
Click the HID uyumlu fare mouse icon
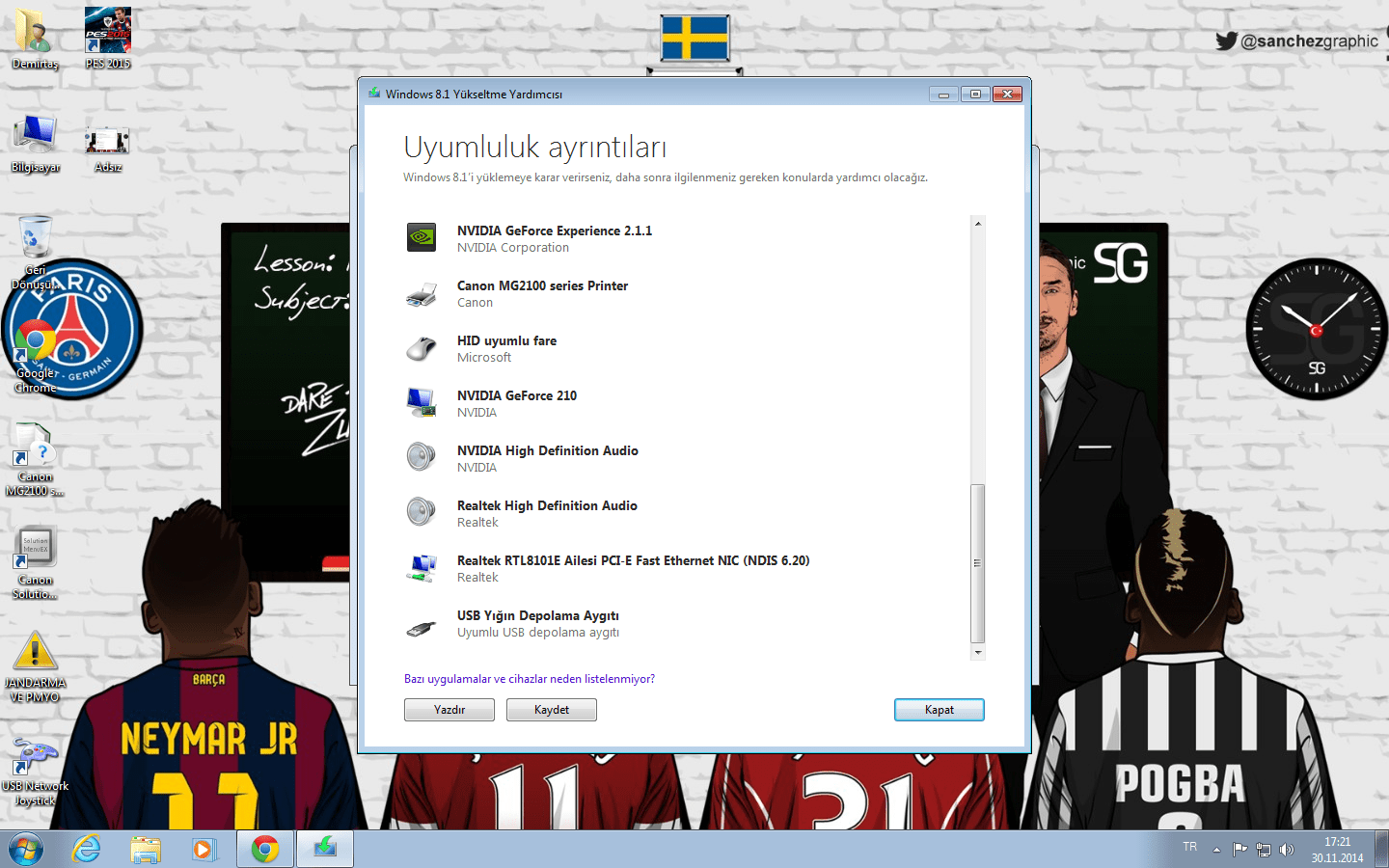click(x=422, y=348)
